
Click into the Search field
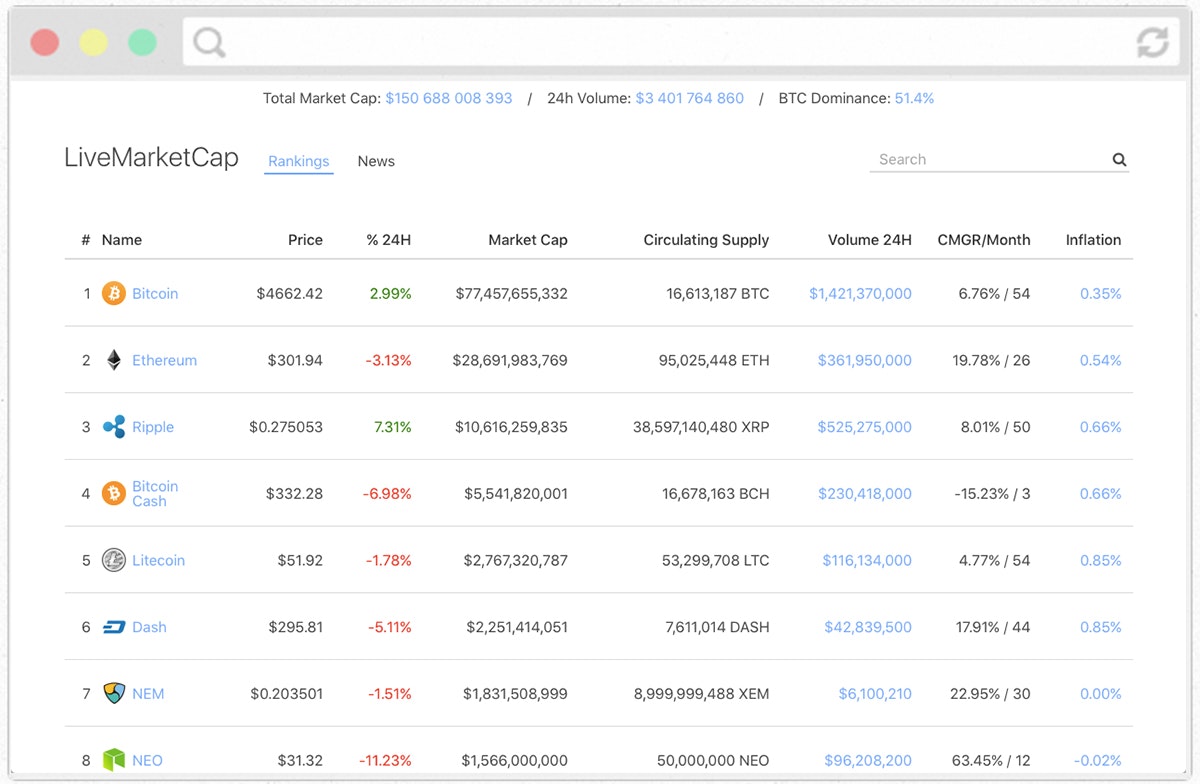(960, 159)
